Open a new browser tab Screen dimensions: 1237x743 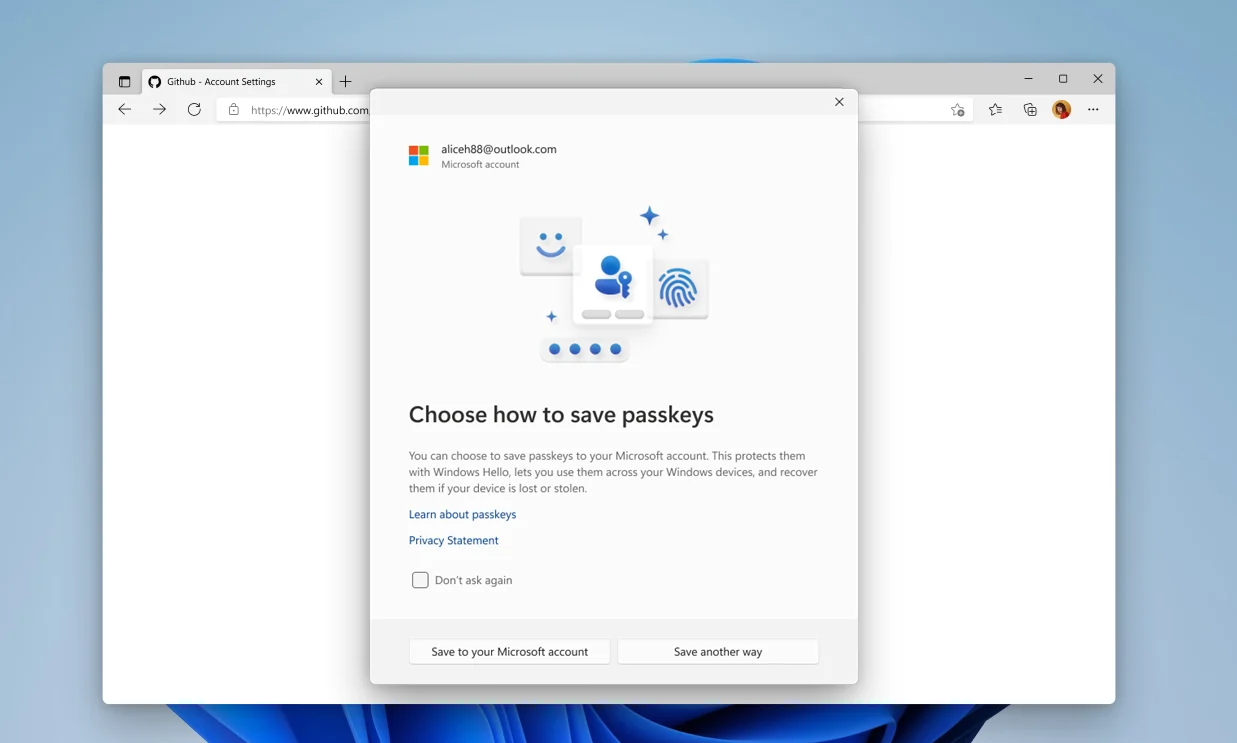(346, 81)
